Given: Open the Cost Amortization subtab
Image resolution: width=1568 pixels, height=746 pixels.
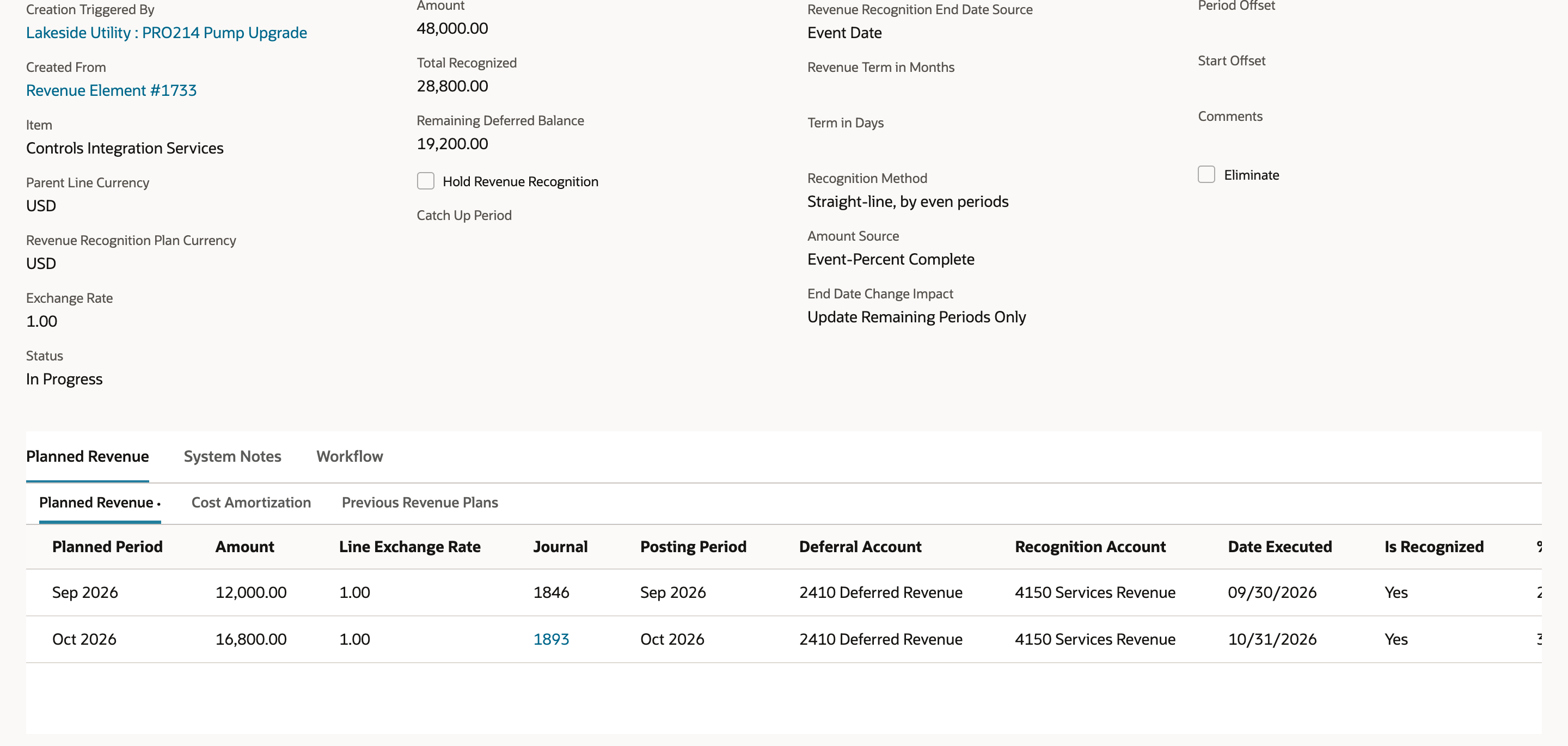Looking at the screenshot, I should (x=252, y=503).
